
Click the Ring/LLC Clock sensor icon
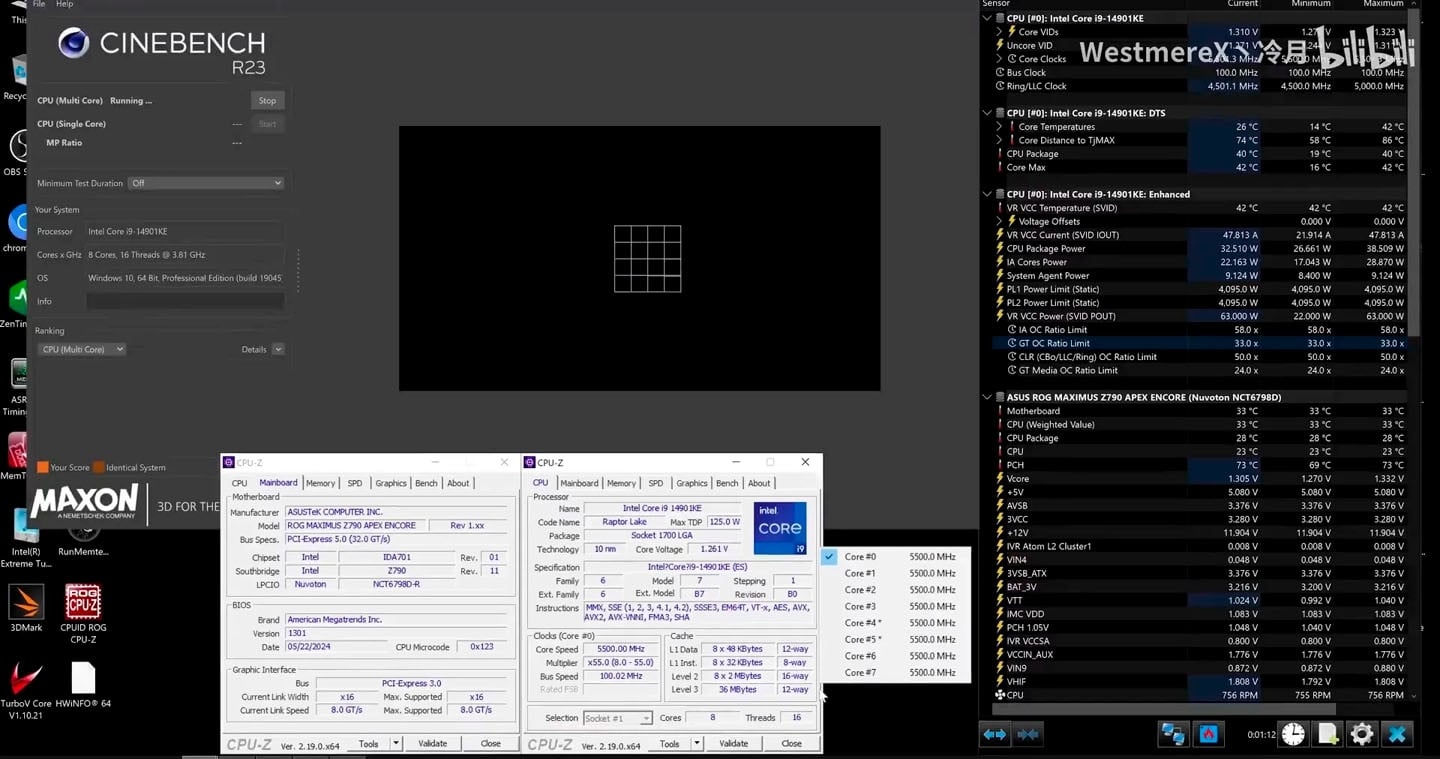coord(999,86)
